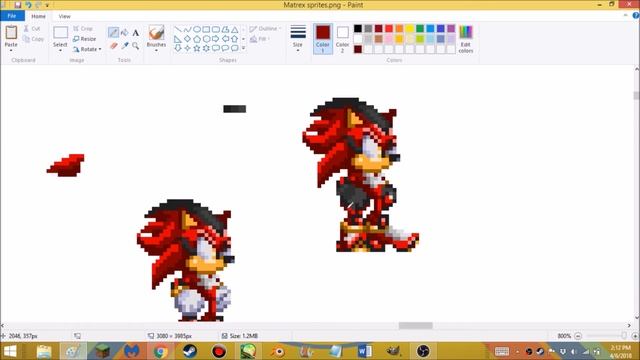The height and width of the screenshot is (360, 640).
Task: Choose the Right triangle shape
Action: tap(178, 39)
